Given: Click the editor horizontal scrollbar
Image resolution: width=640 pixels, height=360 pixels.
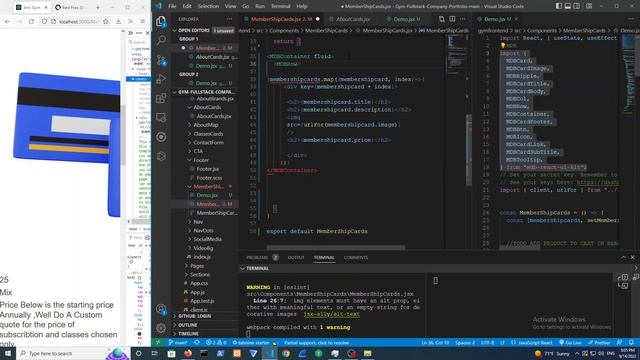Looking at the screenshot, I should pyautogui.click(x=336, y=247).
